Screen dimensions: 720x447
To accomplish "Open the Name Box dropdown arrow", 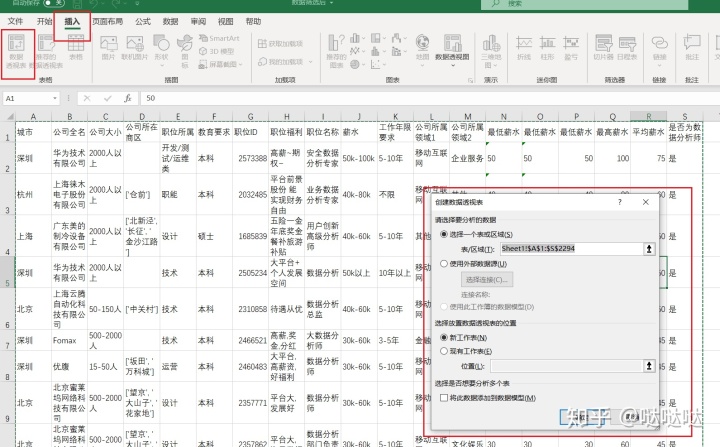I will click(x=55, y=98).
